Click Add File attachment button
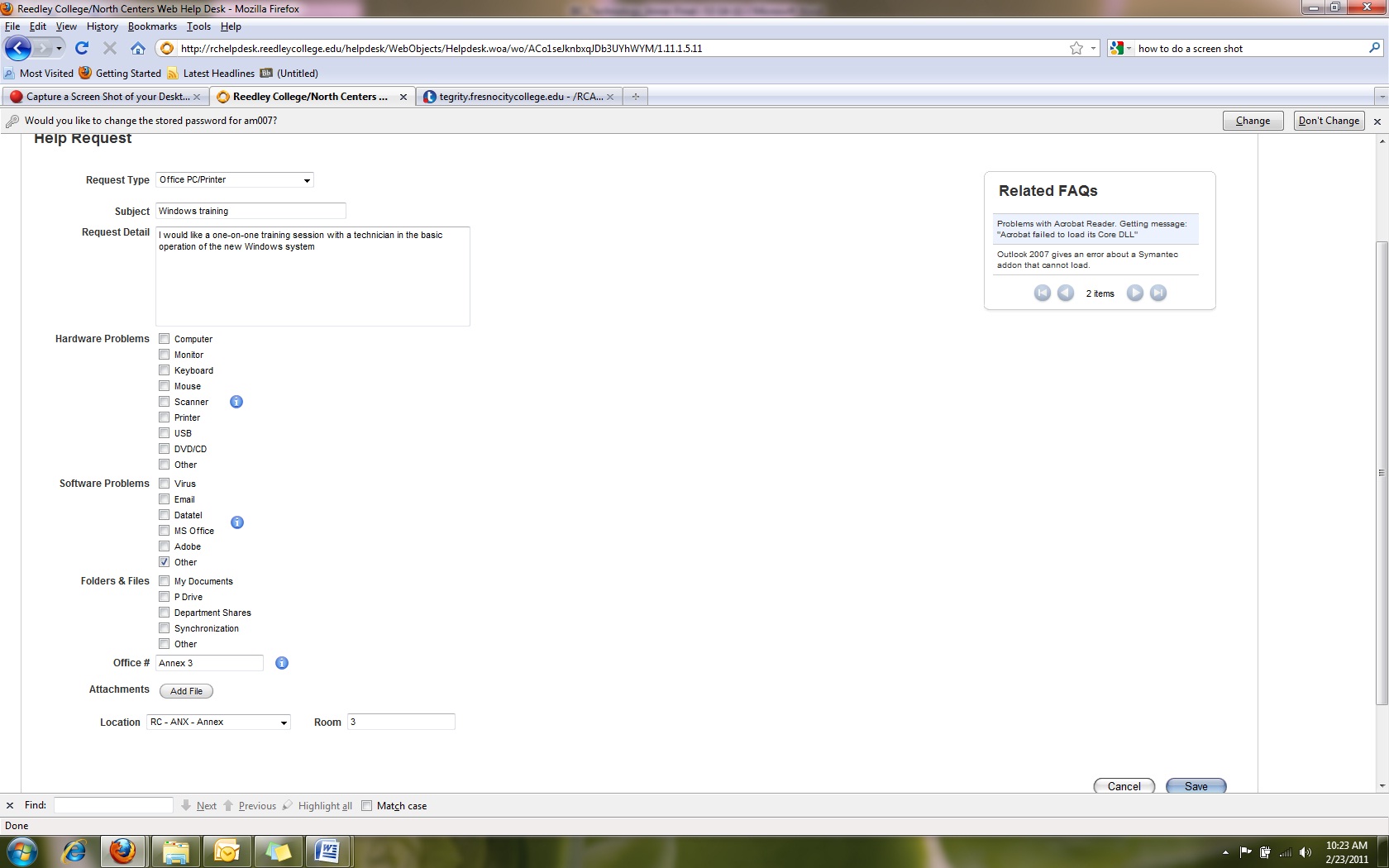Viewport: 1389px width, 868px height. (x=186, y=691)
